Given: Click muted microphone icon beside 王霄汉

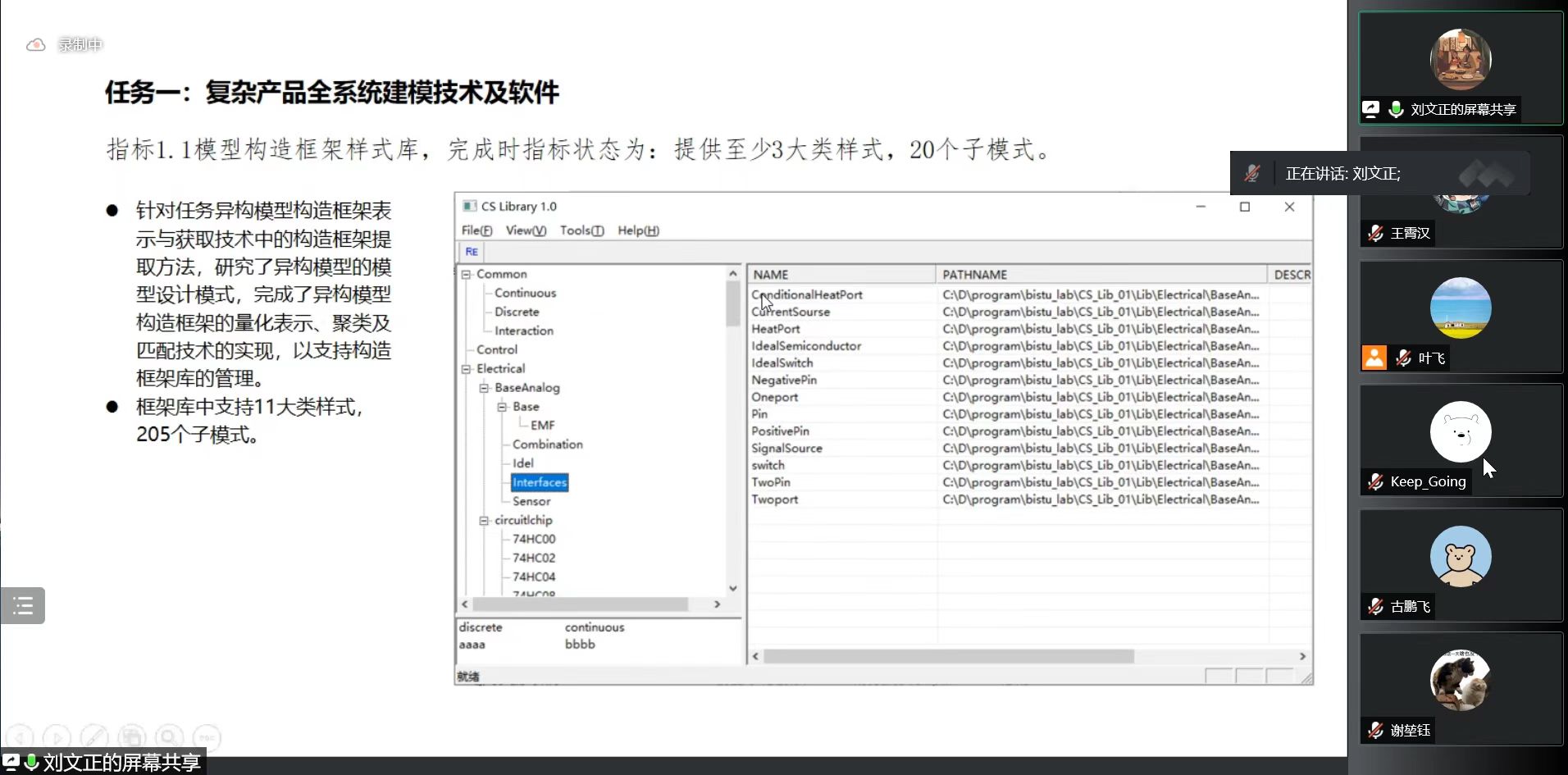Looking at the screenshot, I should pyautogui.click(x=1376, y=234).
